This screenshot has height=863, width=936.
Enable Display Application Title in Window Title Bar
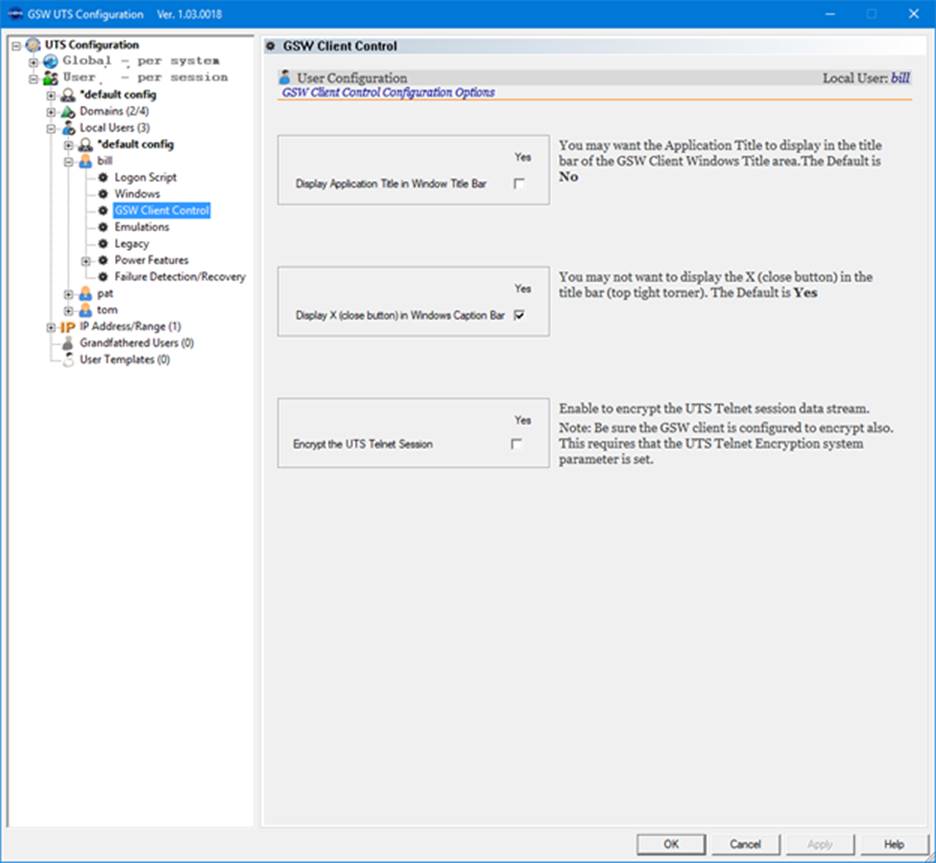click(519, 184)
